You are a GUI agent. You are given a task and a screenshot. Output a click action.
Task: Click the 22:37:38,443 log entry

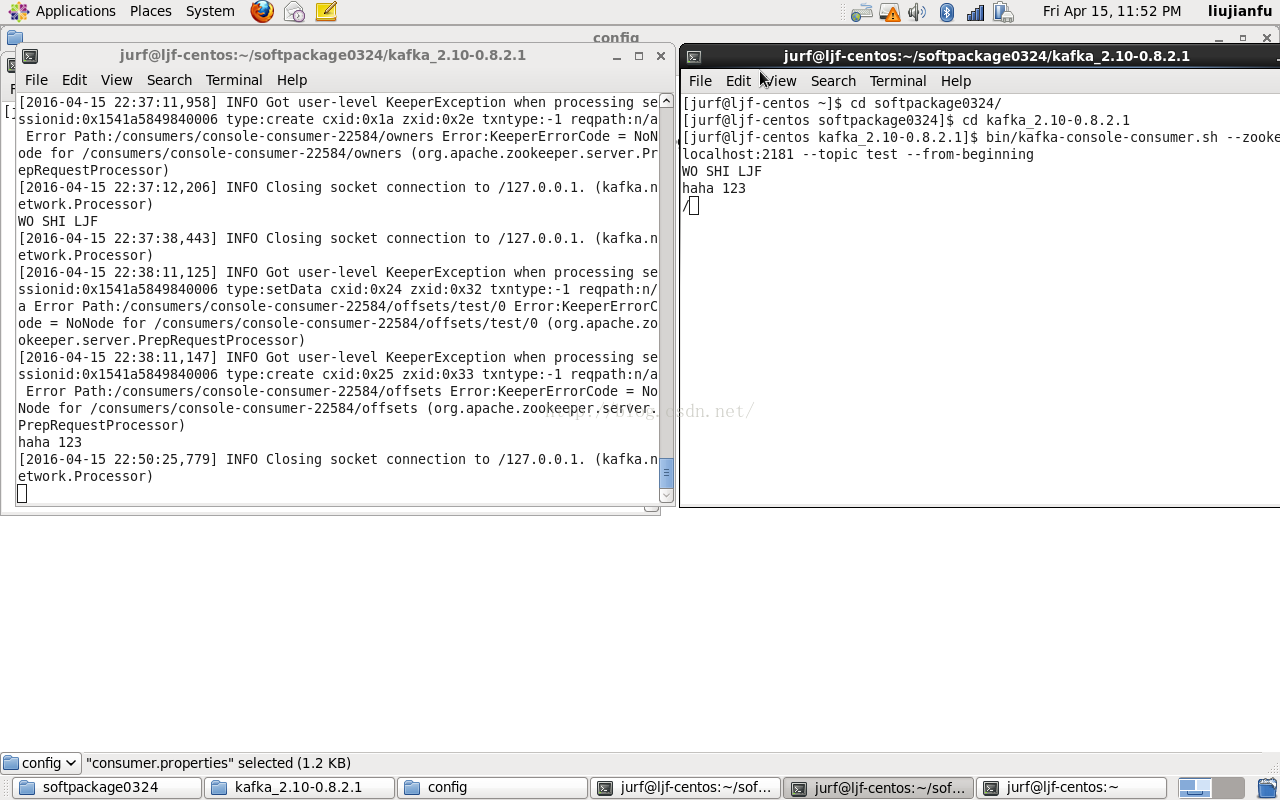tap(338, 247)
